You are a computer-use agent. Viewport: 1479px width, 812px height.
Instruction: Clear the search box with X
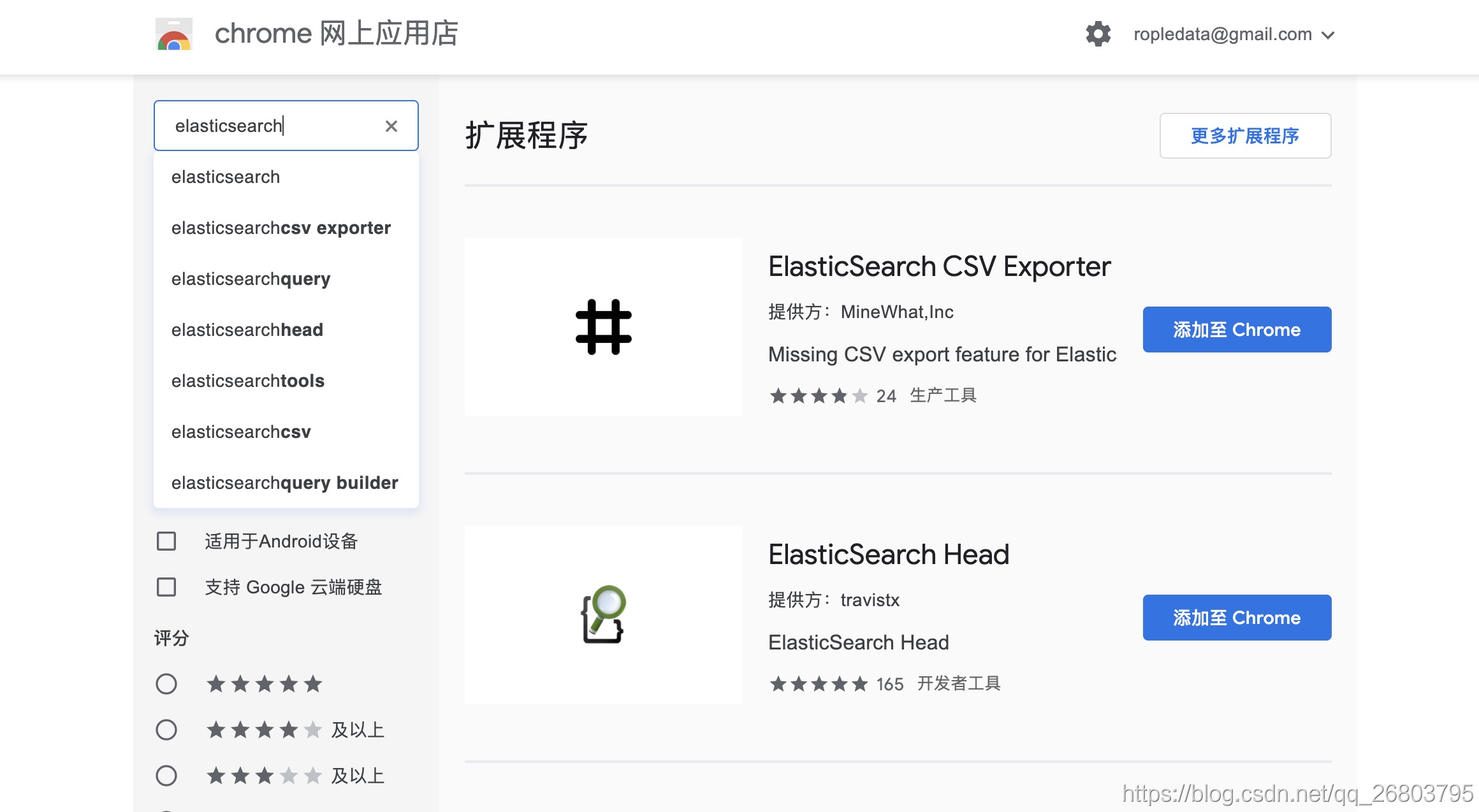391,126
